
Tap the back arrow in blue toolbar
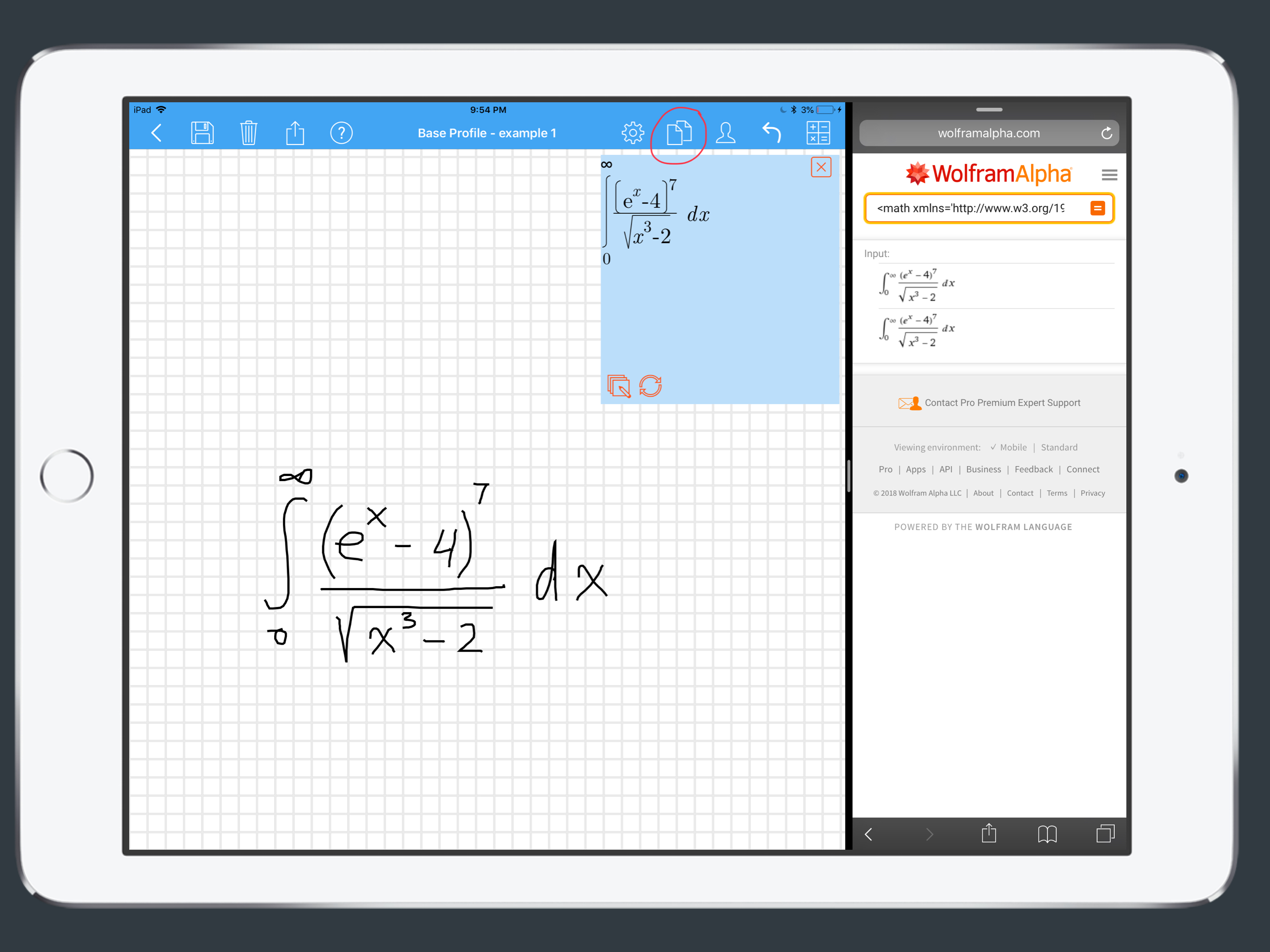pyautogui.click(x=156, y=133)
